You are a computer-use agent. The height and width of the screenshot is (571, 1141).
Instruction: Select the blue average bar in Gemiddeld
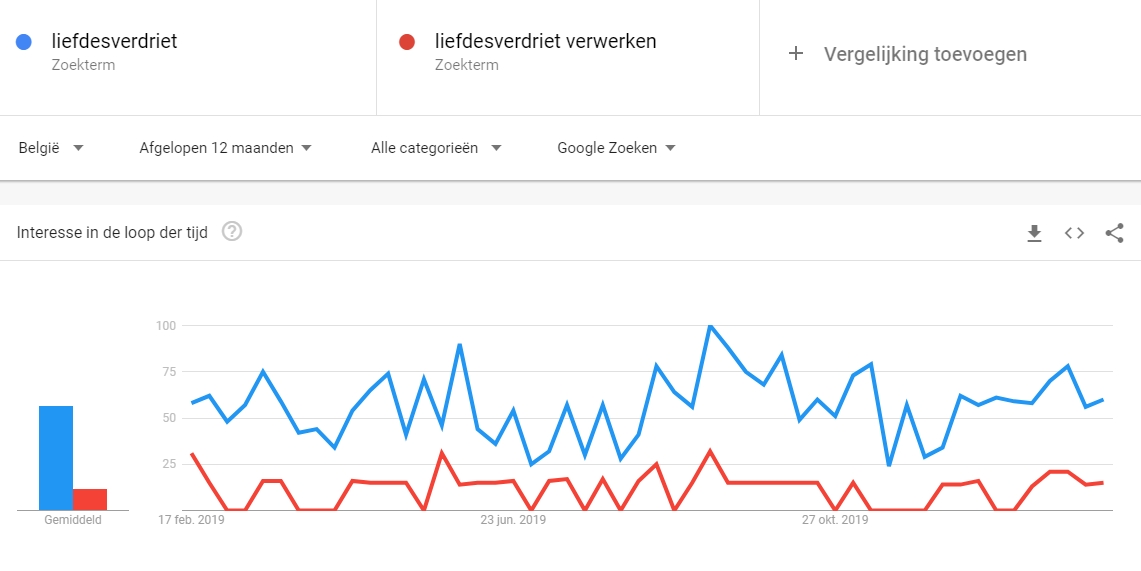[56, 458]
